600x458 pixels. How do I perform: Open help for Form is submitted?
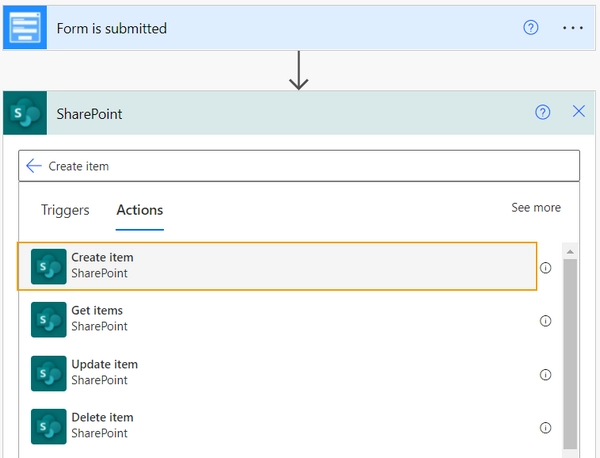[531, 28]
